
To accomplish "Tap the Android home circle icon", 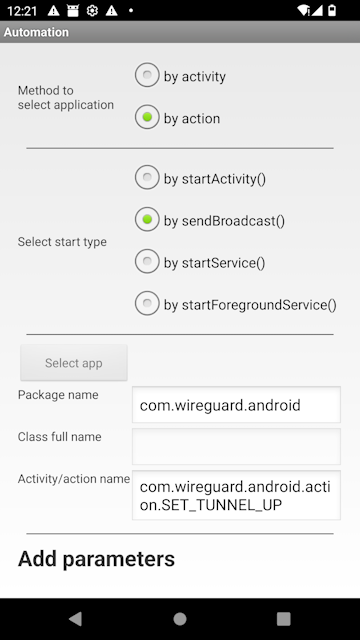I will (180, 619).
